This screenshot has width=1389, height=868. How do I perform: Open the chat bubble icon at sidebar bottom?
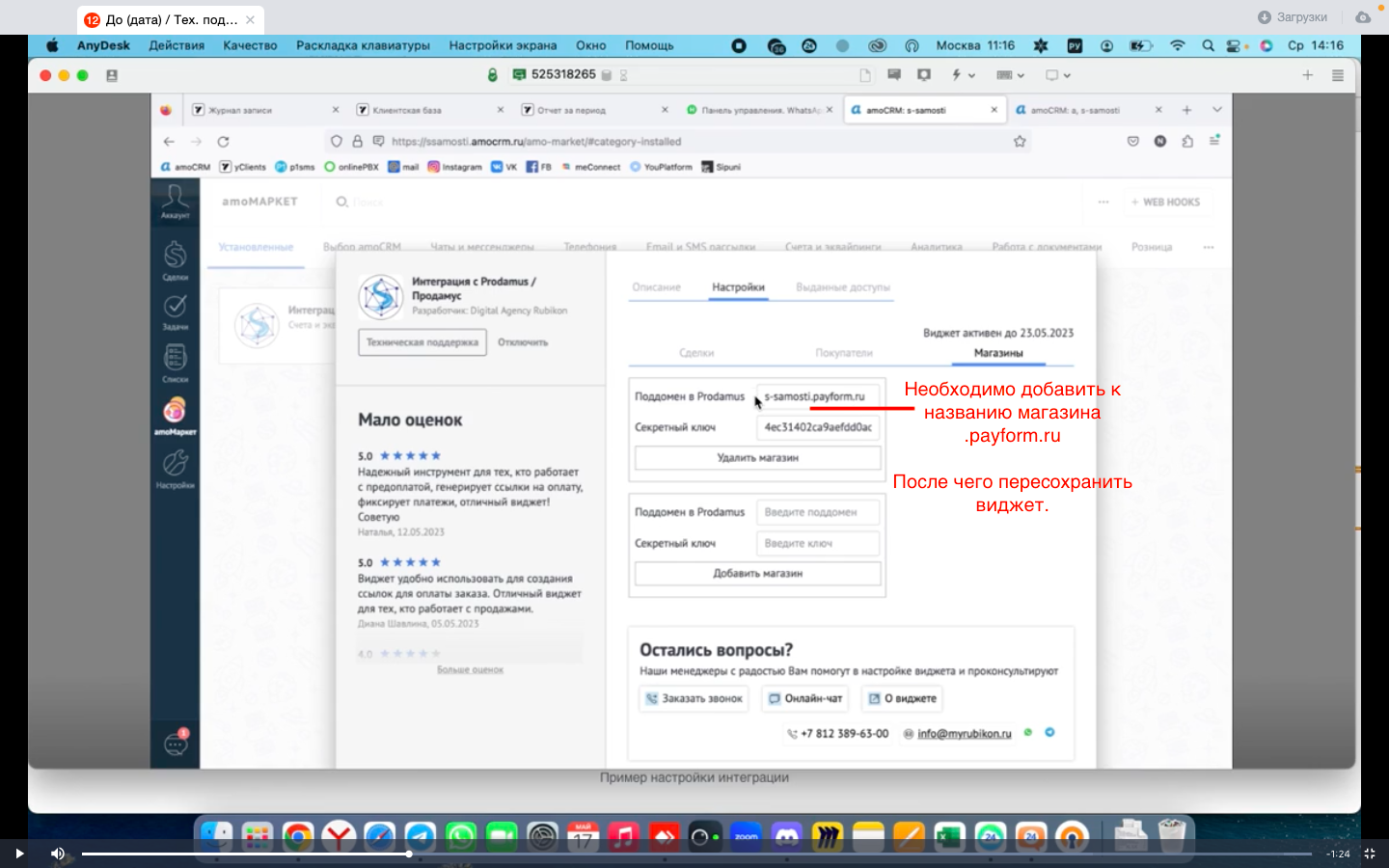pos(176,743)
